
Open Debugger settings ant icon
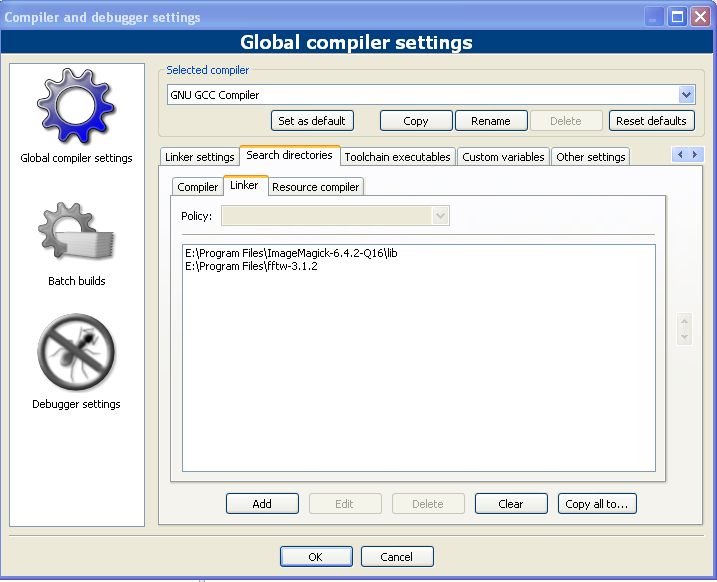(x=76, y=352)
